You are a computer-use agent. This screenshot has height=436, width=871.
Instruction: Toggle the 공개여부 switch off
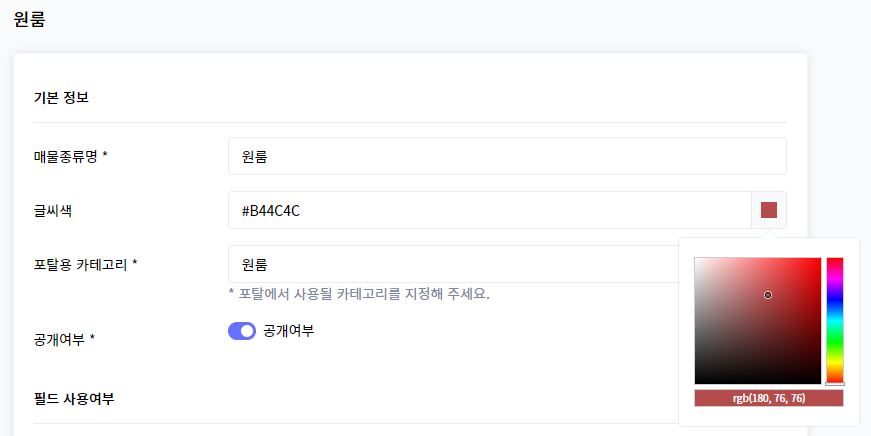coord(242,331)
